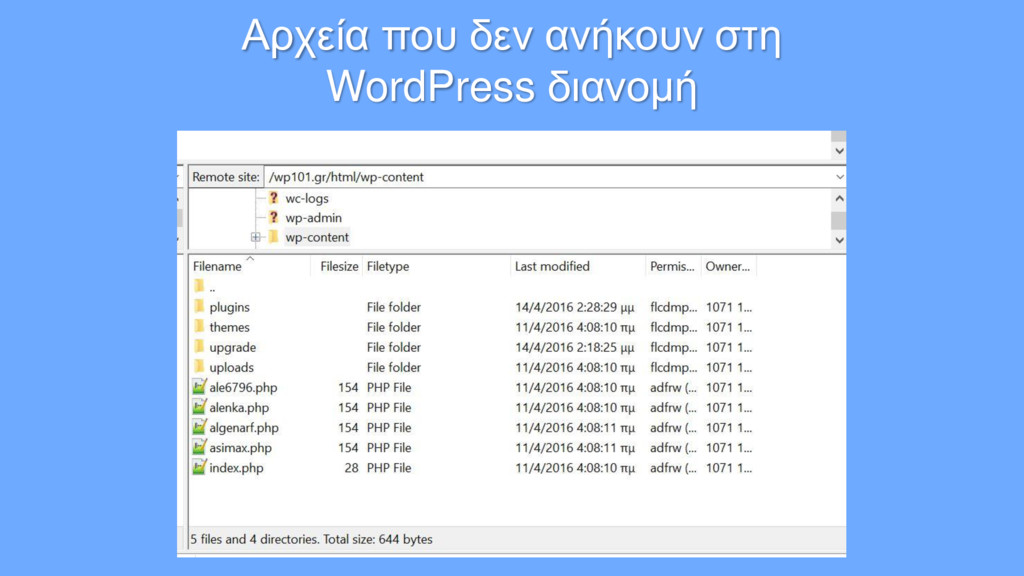Select the algenarf.php filename
The width and height of the screenshot is (1024, 576).
pos(244,428)
